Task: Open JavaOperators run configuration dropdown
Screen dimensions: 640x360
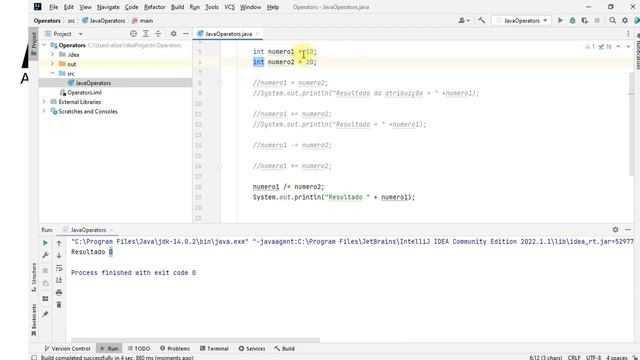Action: 522,20
